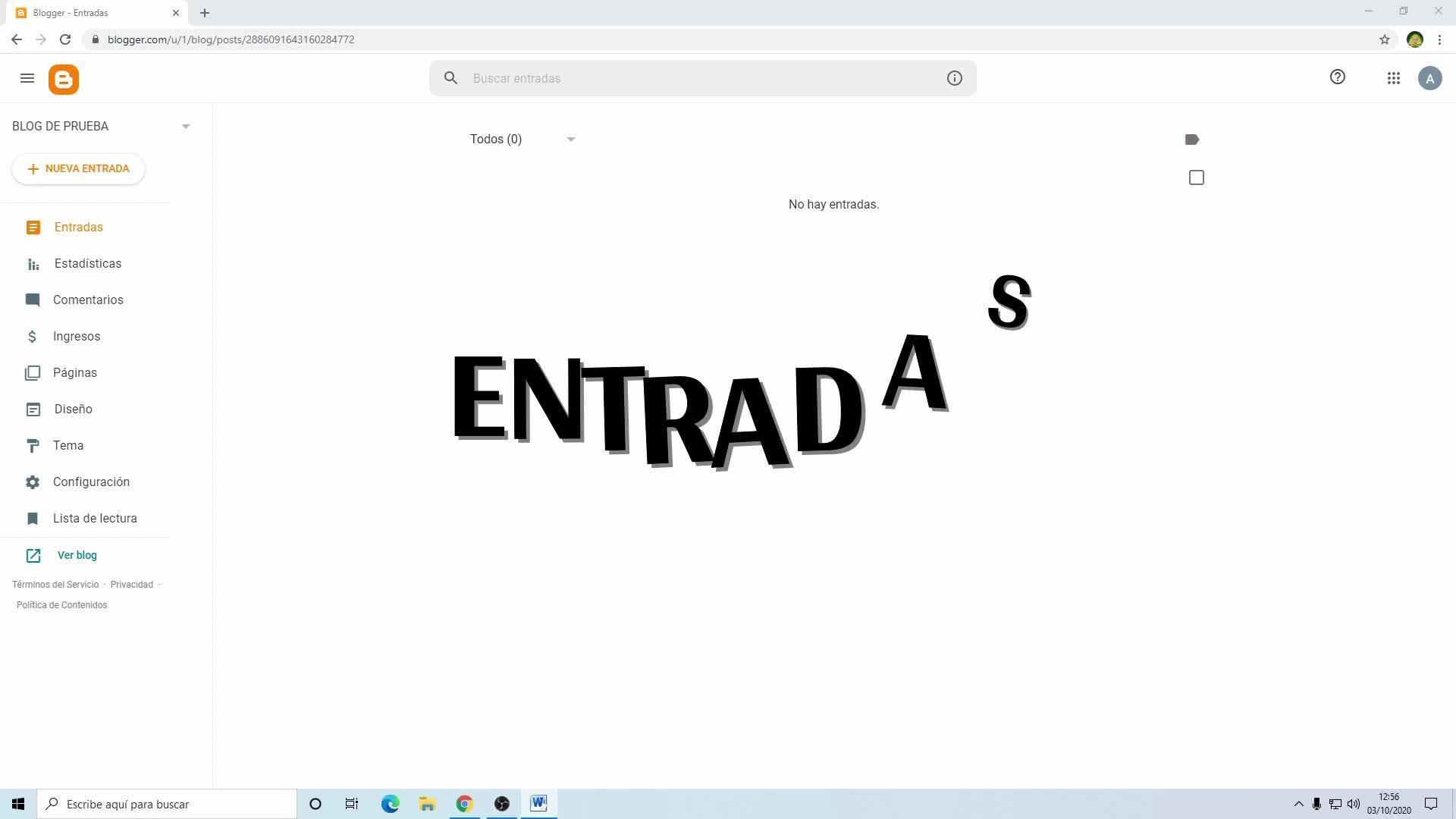The width and height of the screenshot is (1456, 819).
Task: Open Microsoft Word from the taskbar
Action: [x=538, y=804]
